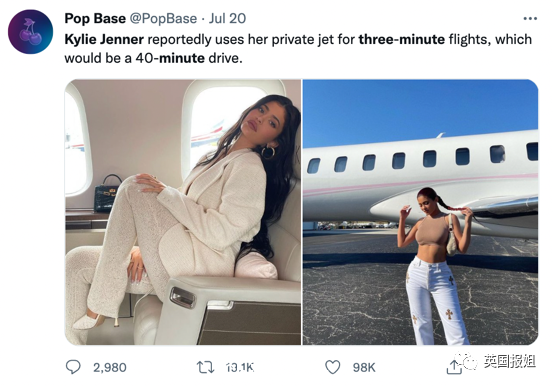
Task: Open the Pop Base display name
Action: coord(95,18)
